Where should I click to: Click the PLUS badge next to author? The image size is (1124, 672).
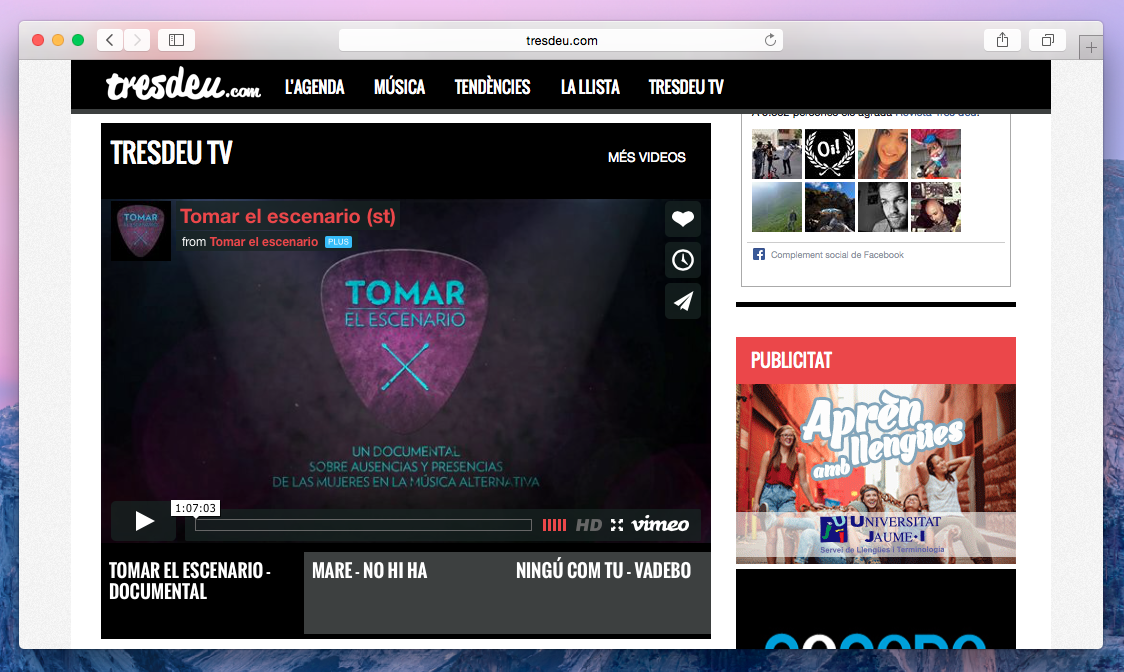tap(338, 242)
